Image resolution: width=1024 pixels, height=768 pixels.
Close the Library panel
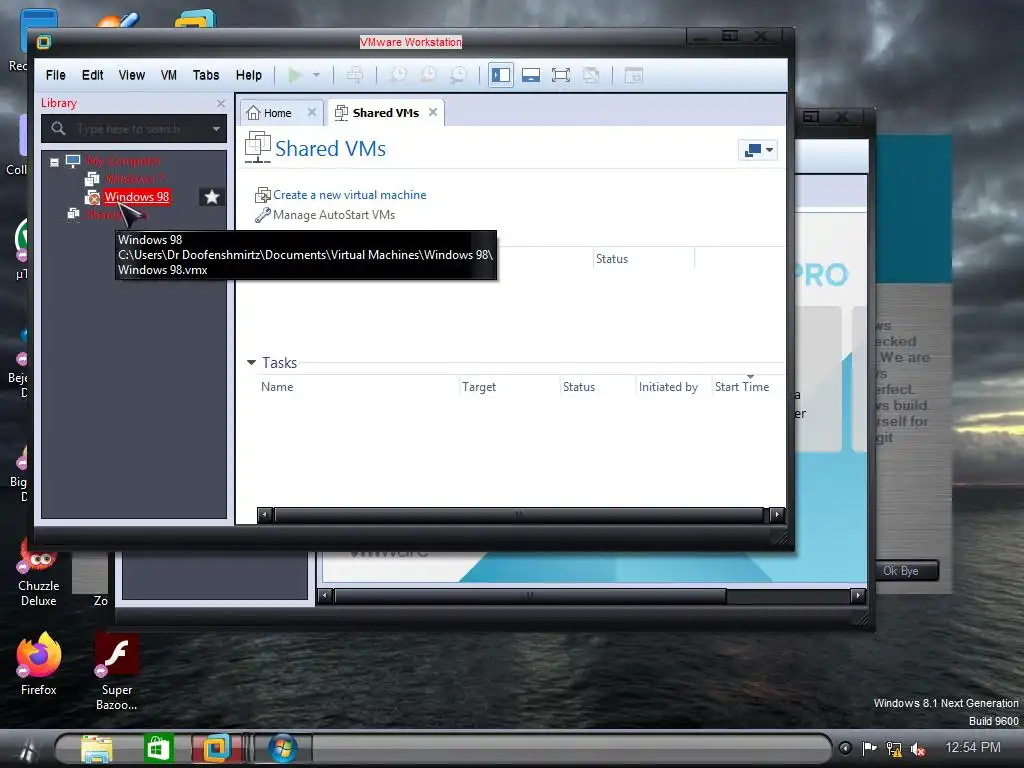221,104
